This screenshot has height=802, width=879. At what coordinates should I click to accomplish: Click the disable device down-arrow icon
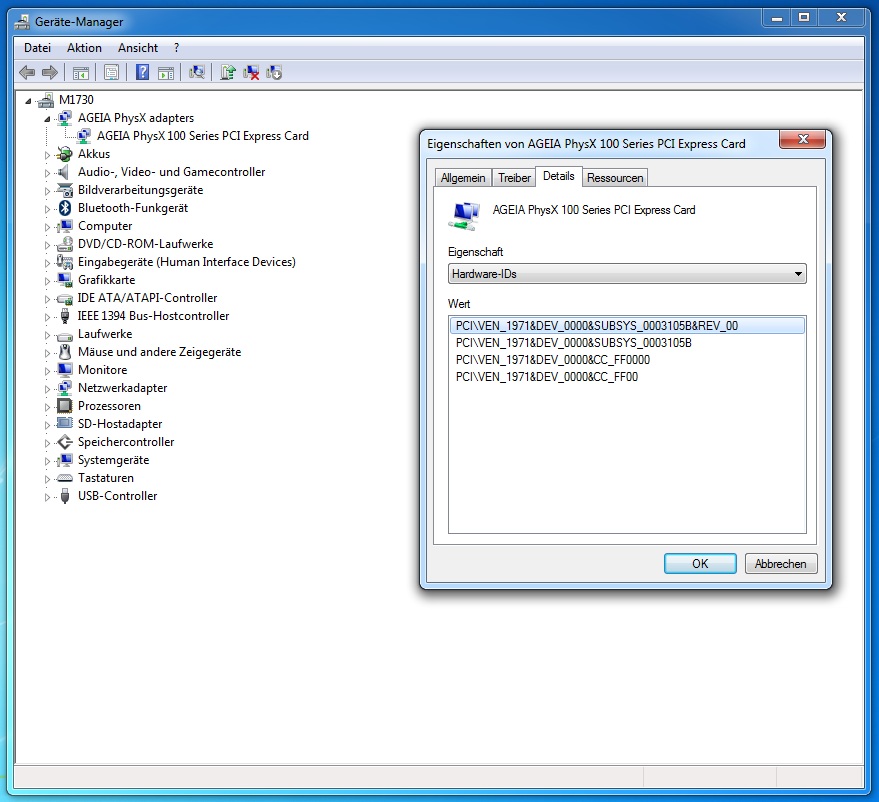pyautogui.click(x=274, y=72)
